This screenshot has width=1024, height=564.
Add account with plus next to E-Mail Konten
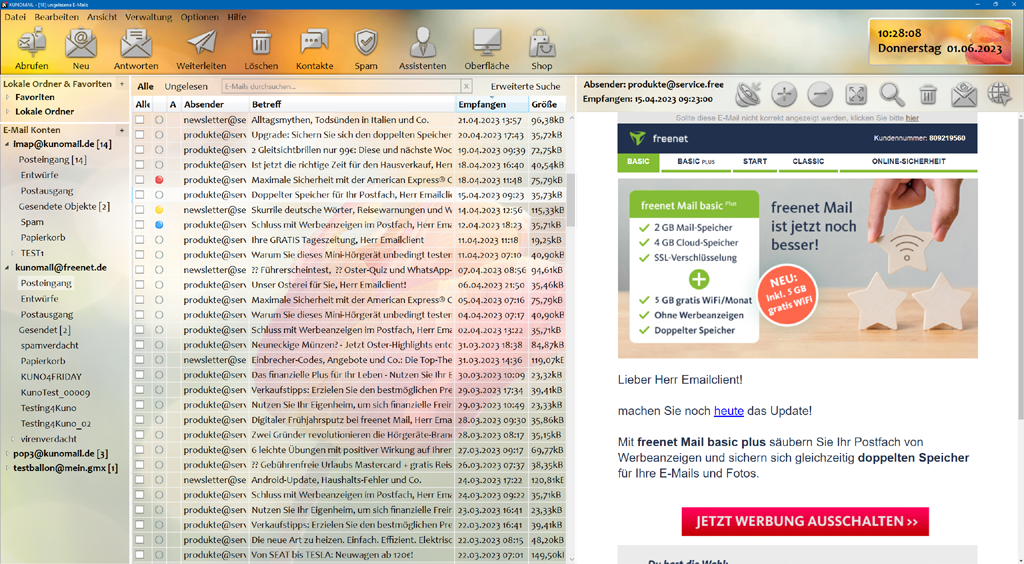[121, 130]
